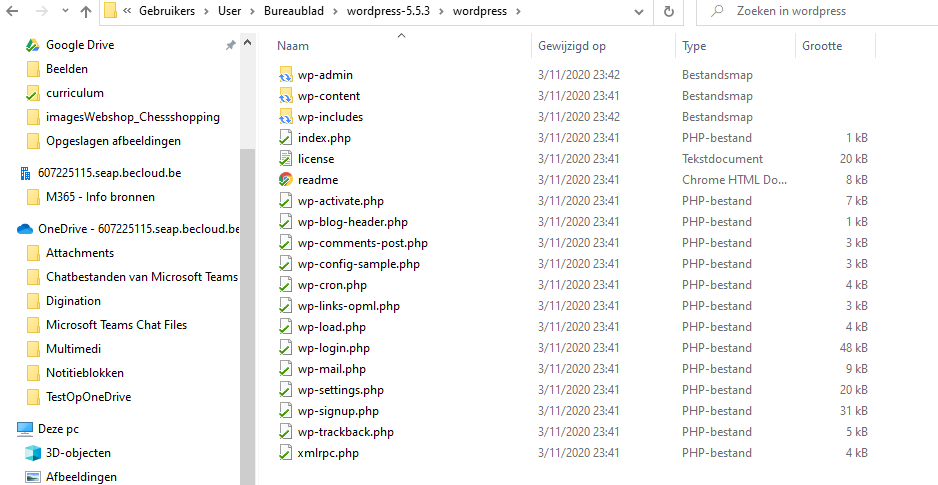Select the wp-load.php file name
The height and width of the screenshot is (485, 938).
pos(331,327)
